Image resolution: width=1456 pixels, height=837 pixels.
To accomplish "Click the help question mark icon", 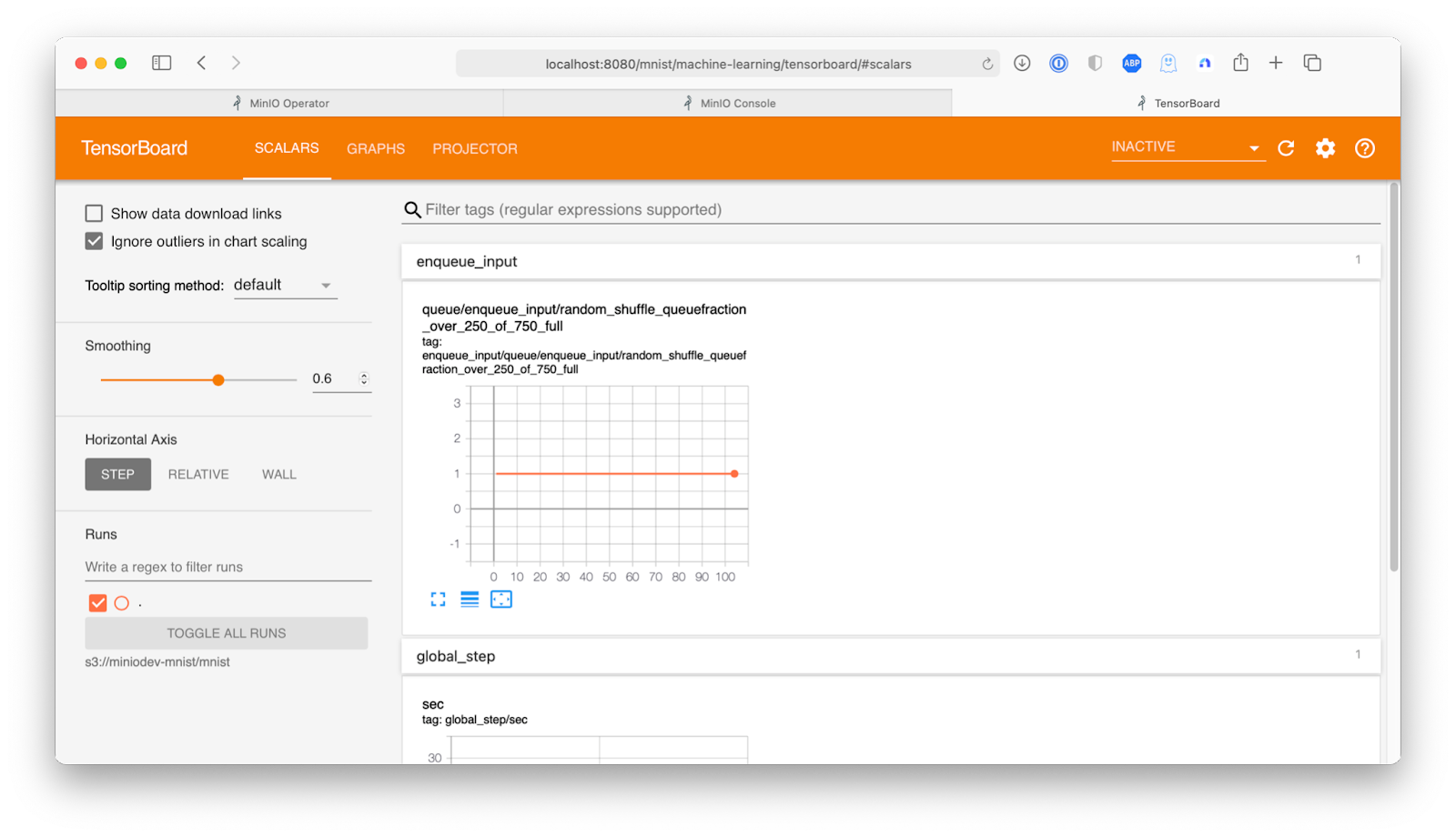I will pyautogui.click(x=1364, y=148).
